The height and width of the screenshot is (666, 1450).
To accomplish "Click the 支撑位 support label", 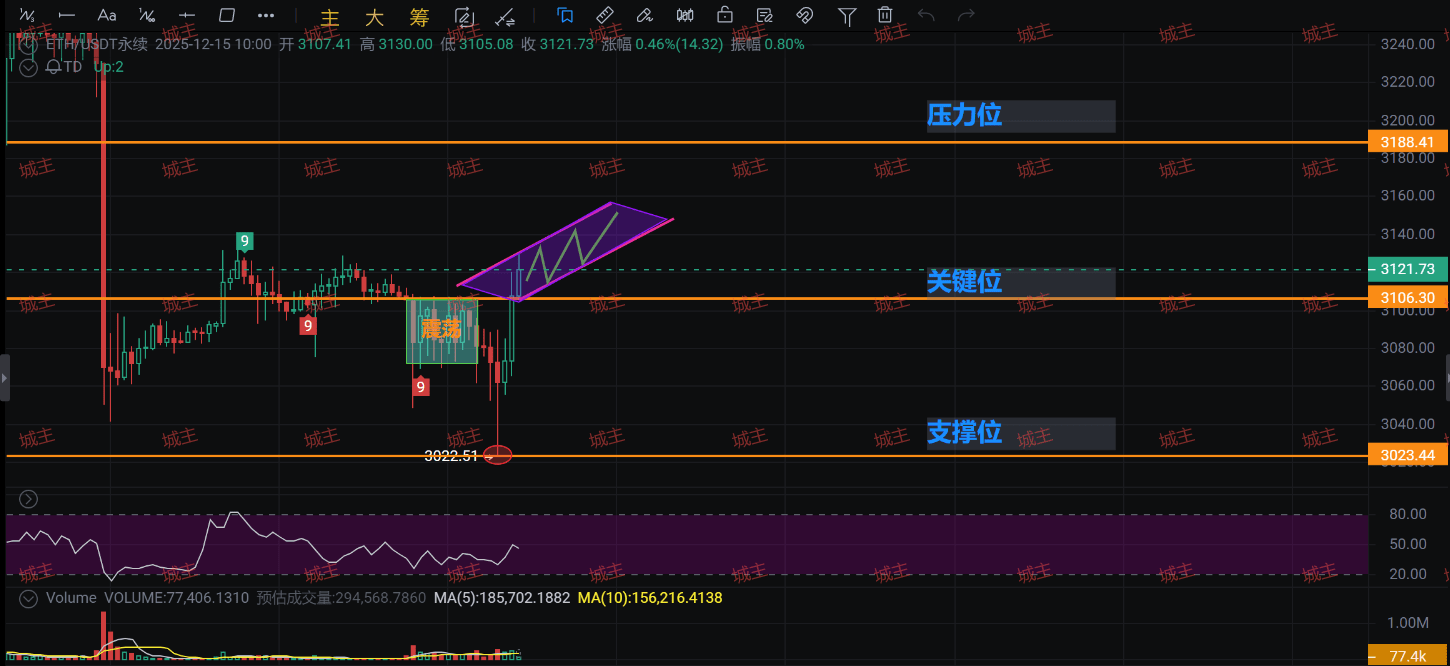I will 964,432.
